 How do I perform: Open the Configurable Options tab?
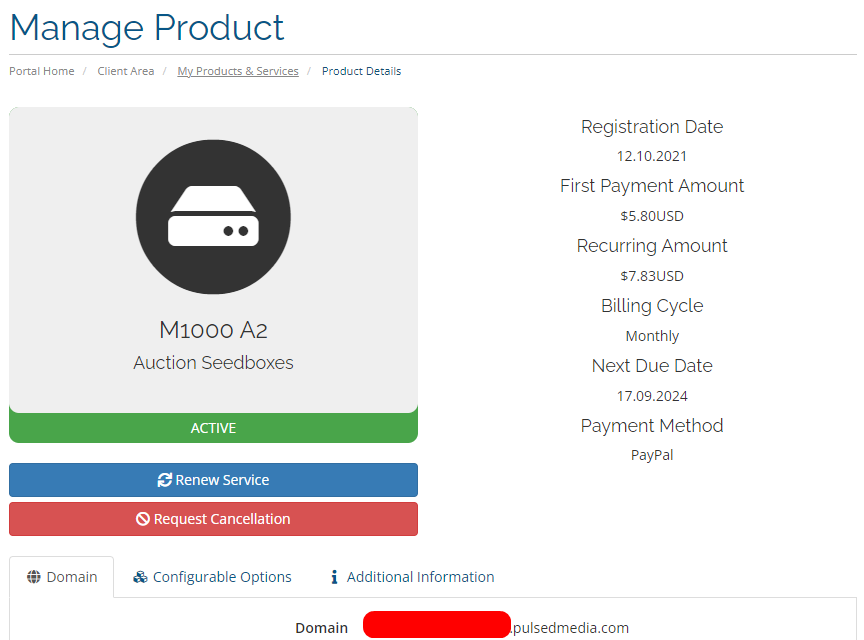tap(212, 577)
